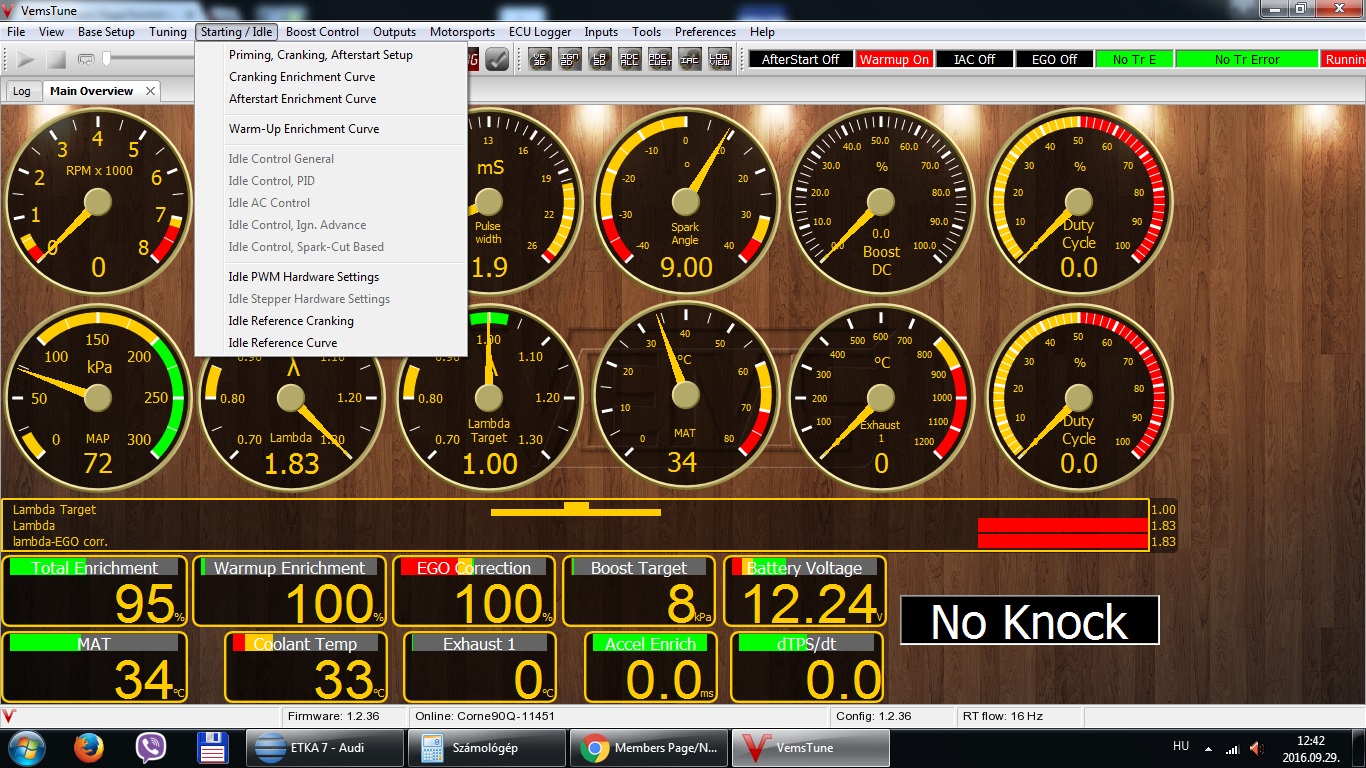The height and width of the screenshot is (768, 1366).
Task: Click the checkmark icon in toolbar
Action: tap(497, 59)
